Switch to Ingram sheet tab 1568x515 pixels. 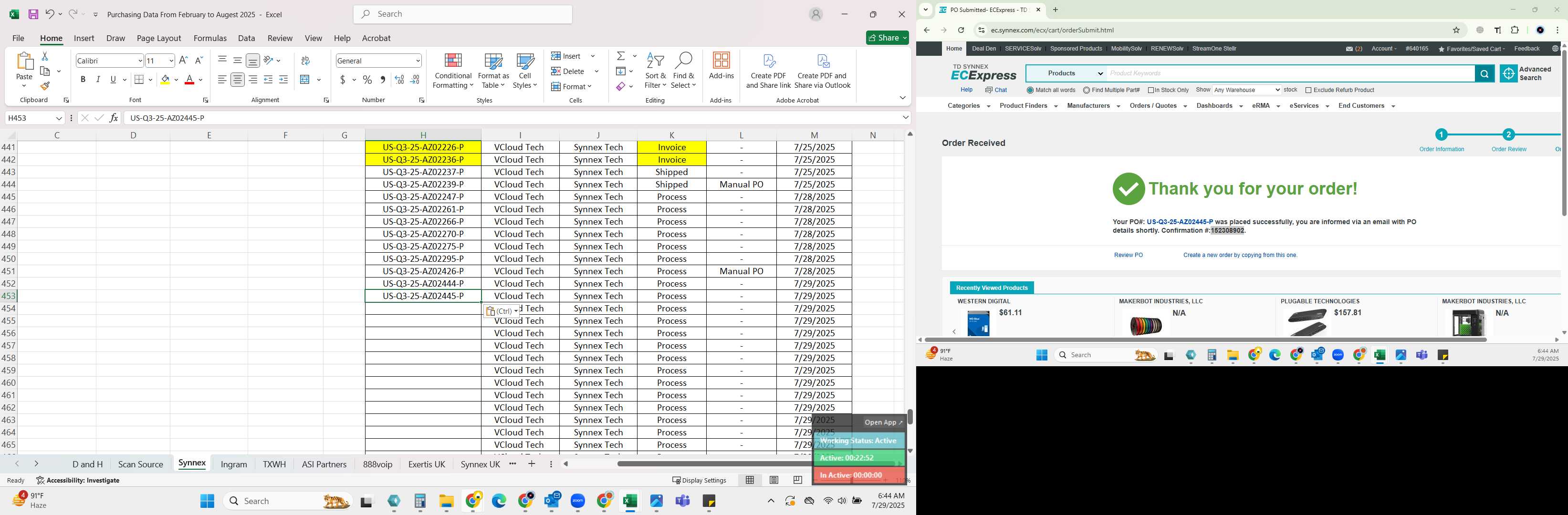234,464
